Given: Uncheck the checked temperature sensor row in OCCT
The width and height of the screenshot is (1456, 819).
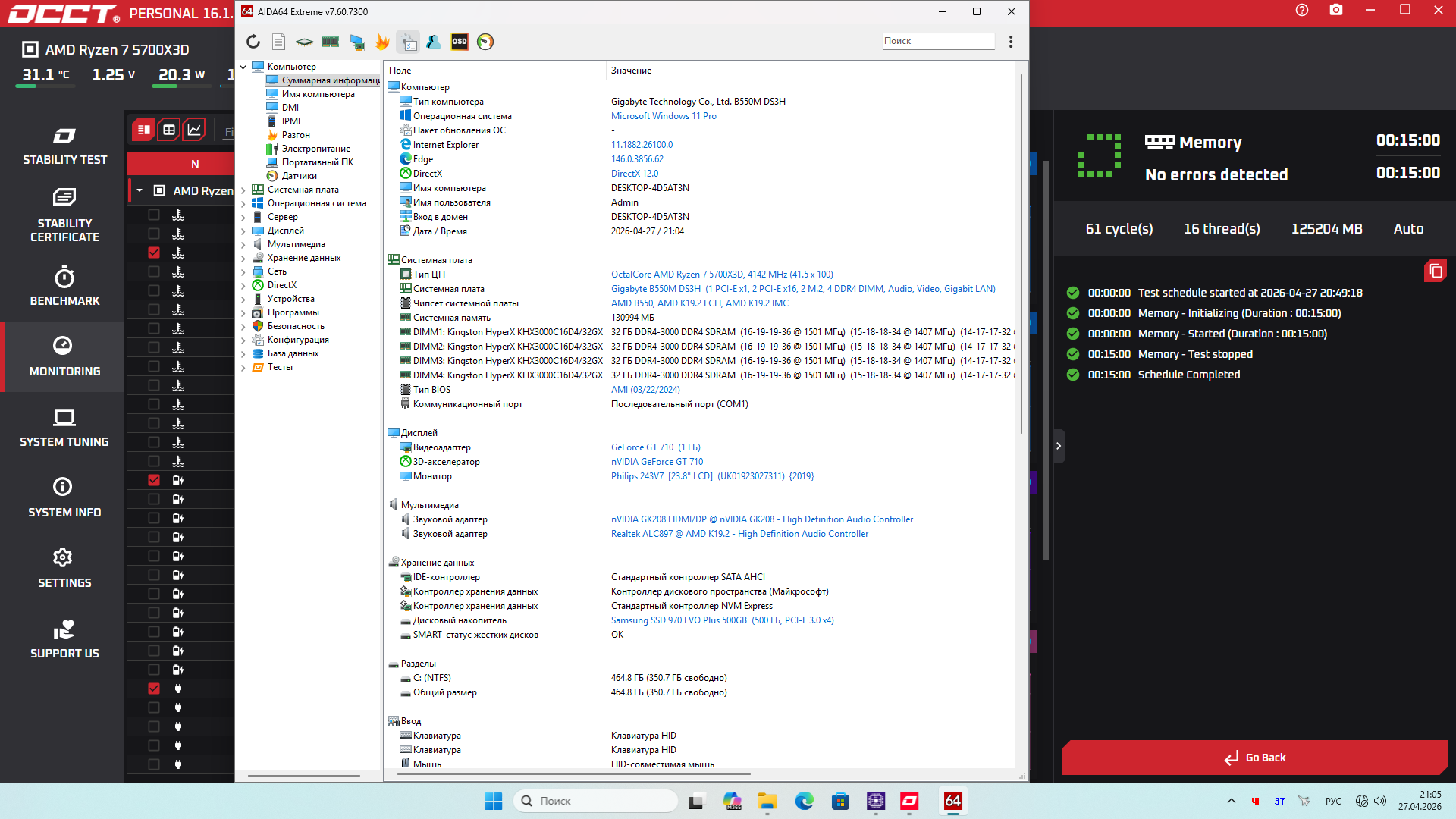Looking at the screenshot, I should 154,253.
